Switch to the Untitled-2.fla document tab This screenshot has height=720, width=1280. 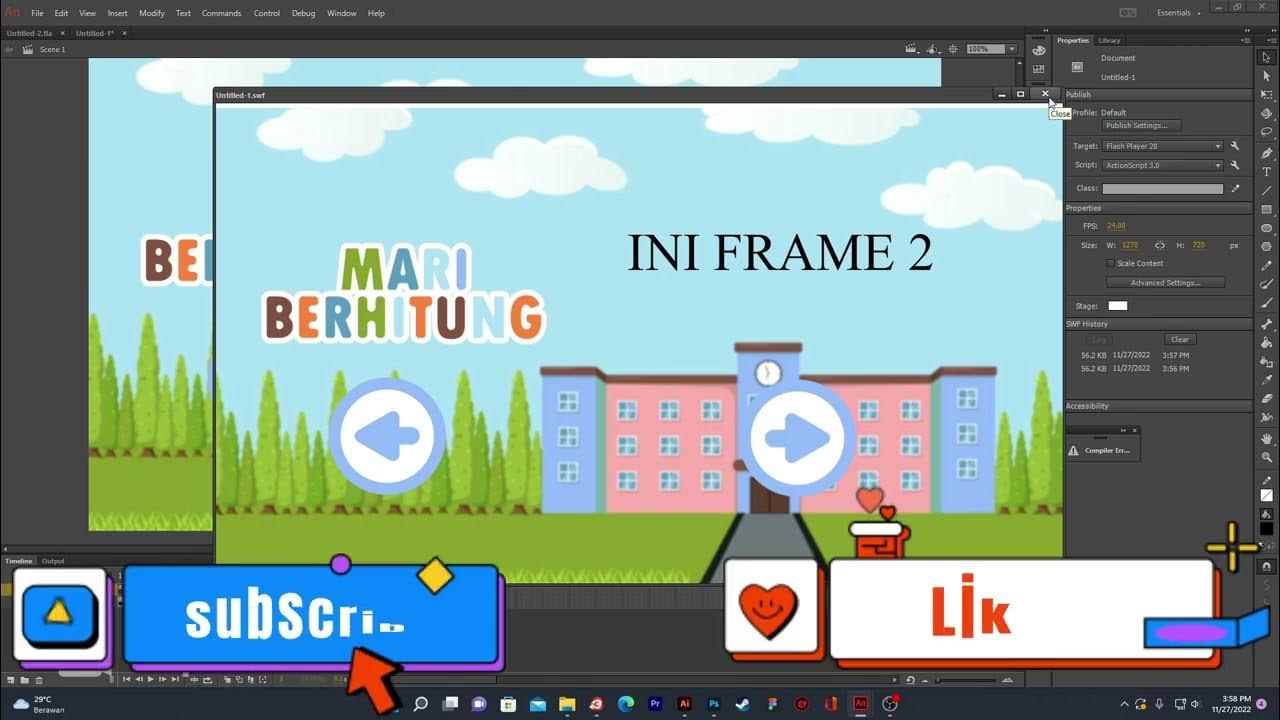(x=29, y=33)
